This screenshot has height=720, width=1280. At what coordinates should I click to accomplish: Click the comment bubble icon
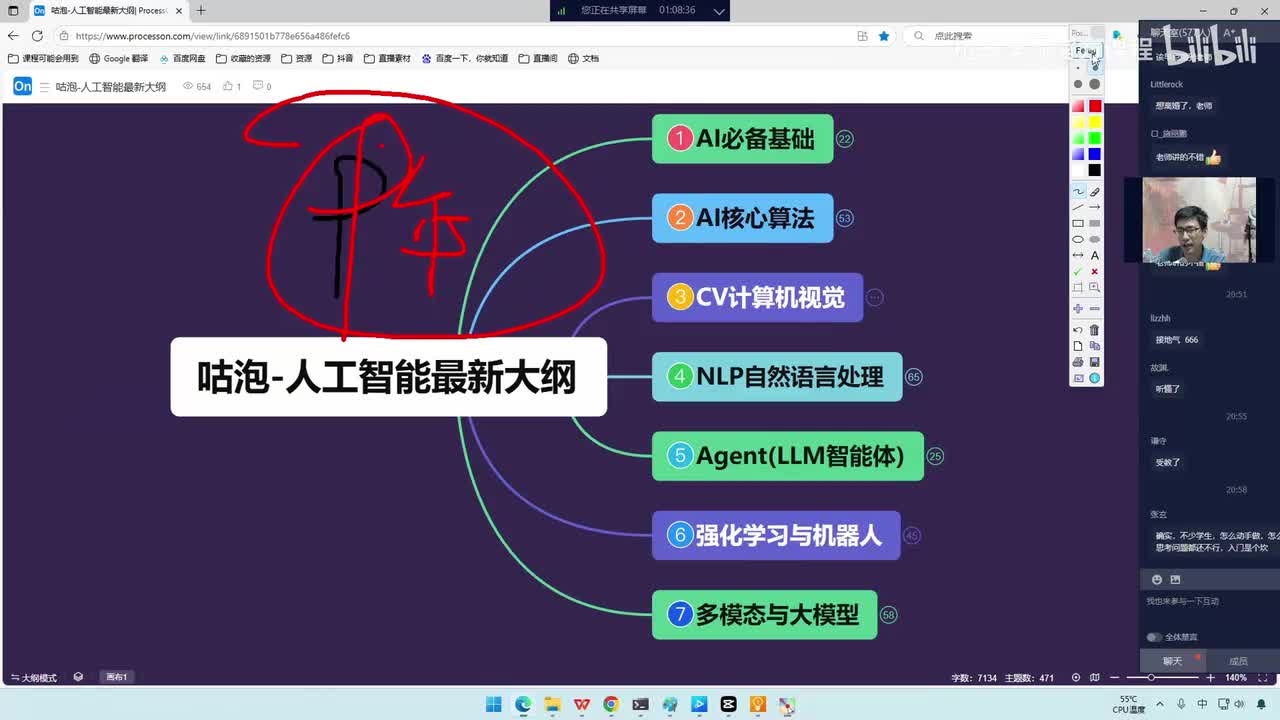point(258,86)
